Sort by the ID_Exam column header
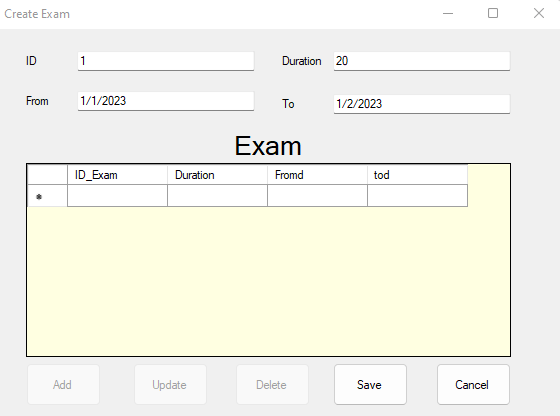 tap(118, 175)
